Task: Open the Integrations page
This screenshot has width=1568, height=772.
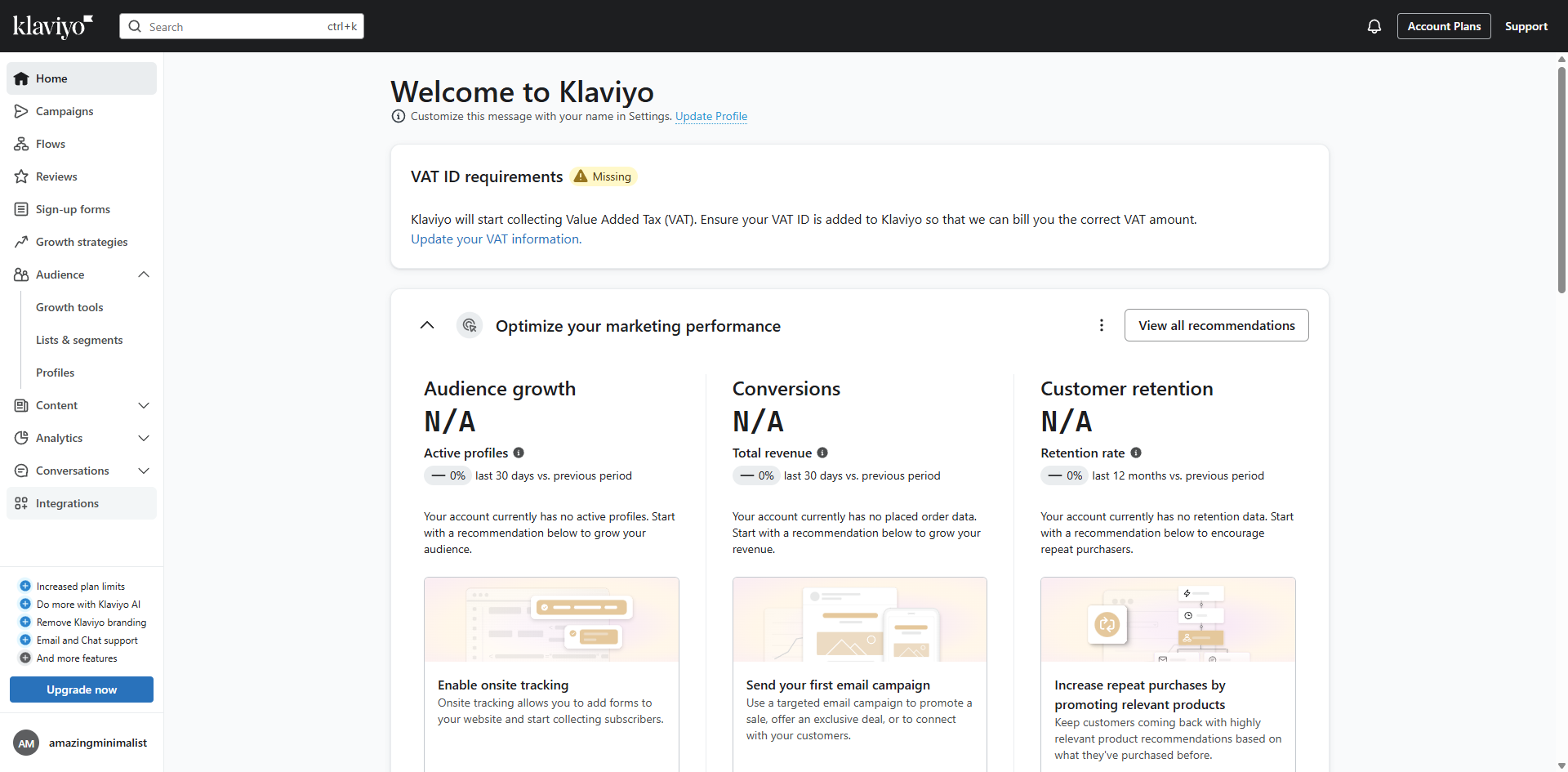Action: 67,503
